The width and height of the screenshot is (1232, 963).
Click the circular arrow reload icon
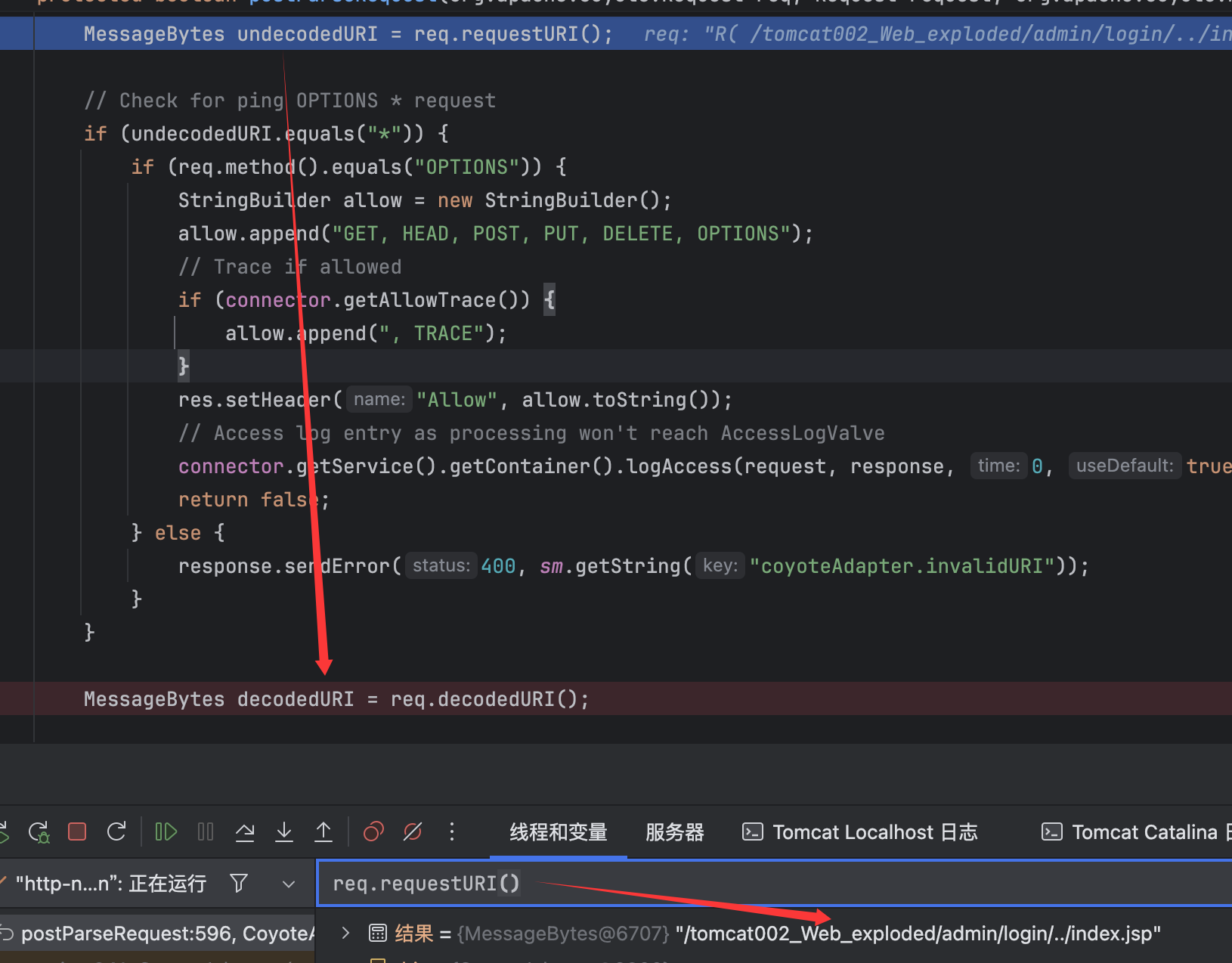(116, 832)
